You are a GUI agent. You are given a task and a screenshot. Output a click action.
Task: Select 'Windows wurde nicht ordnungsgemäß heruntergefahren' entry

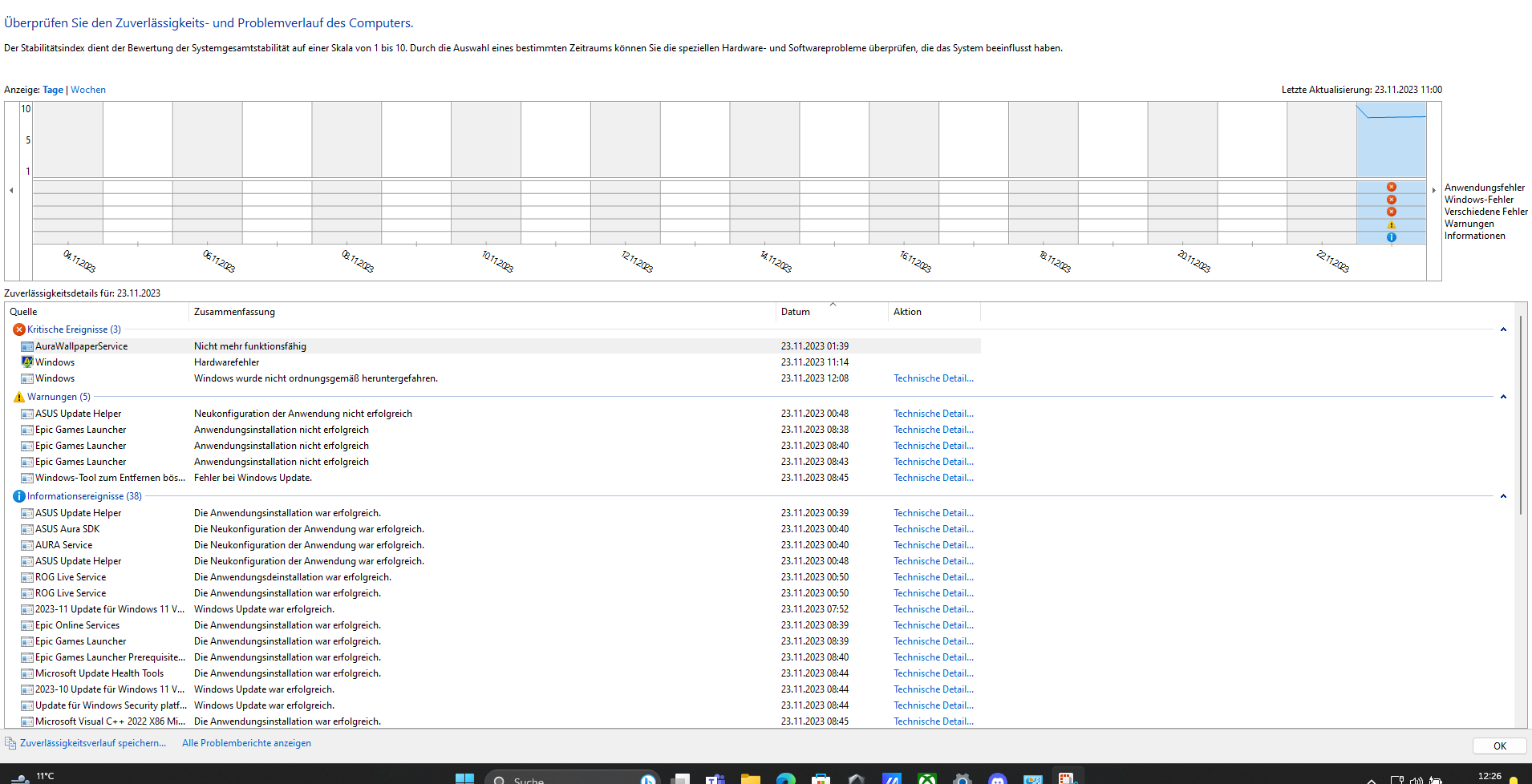493,378
